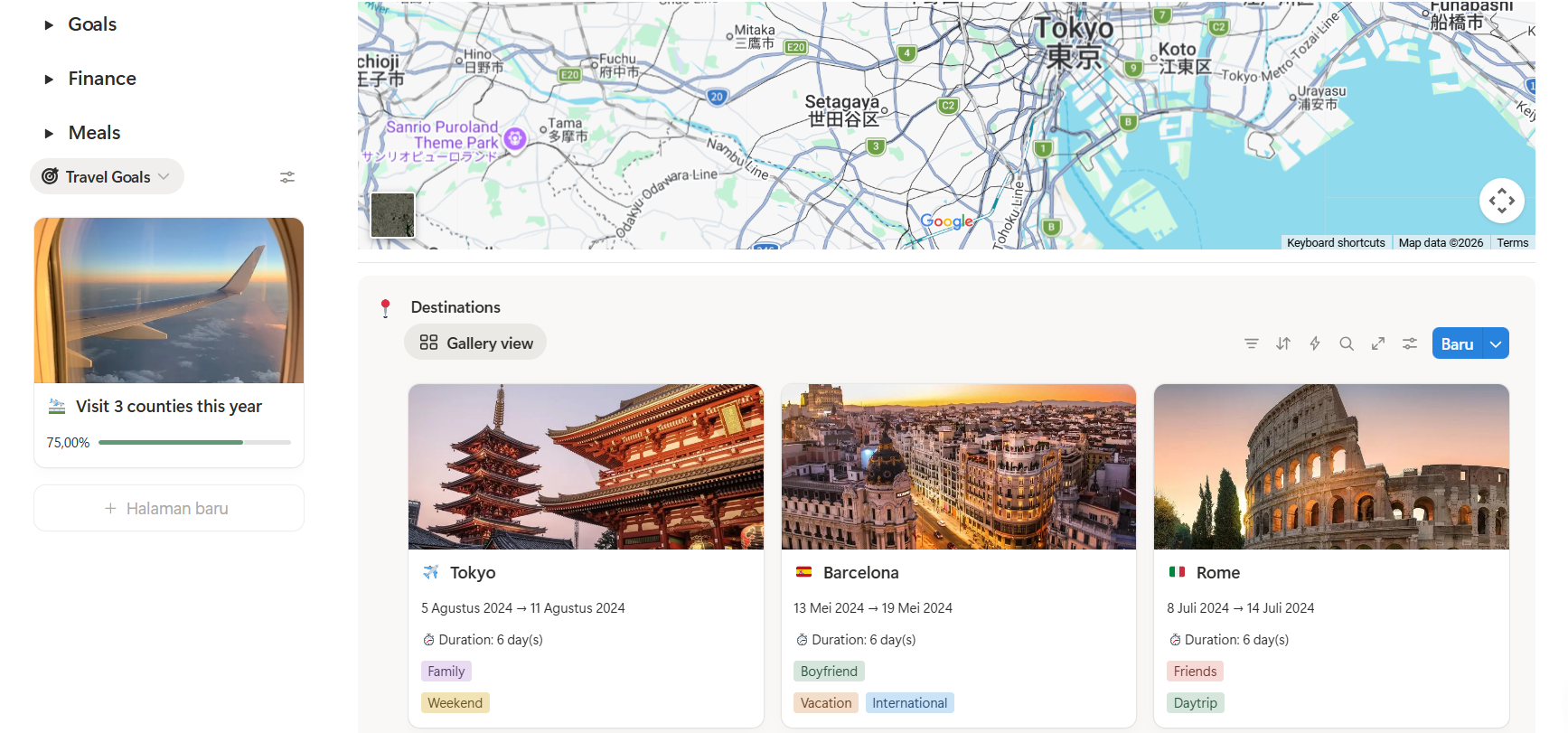
Task: Open the Travel Goals view dropdown
Action: coord(108,177)
